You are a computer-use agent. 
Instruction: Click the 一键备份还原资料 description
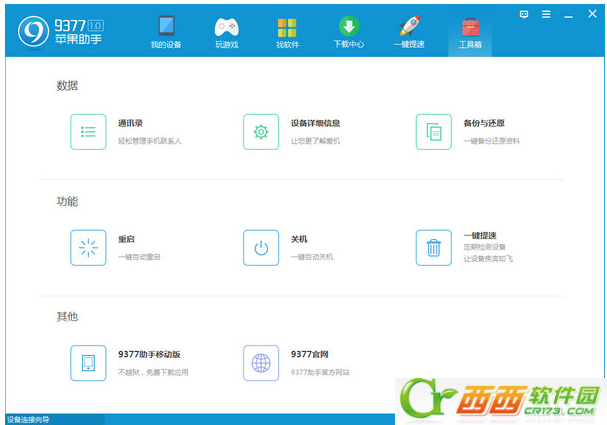492,141
